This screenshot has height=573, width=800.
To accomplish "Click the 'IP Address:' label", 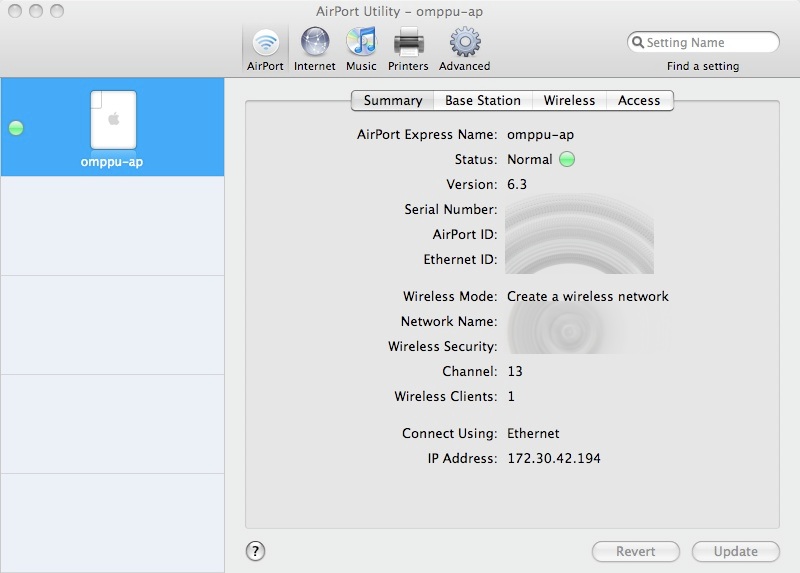I will pos(462,458).
